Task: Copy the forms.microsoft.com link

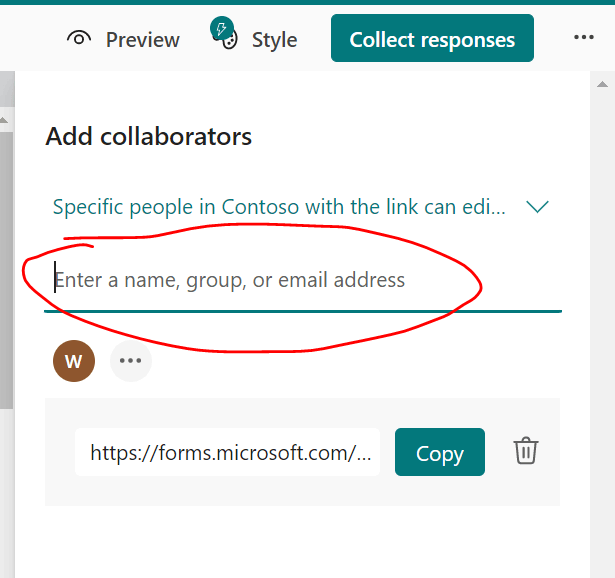Action: (440, 452)
